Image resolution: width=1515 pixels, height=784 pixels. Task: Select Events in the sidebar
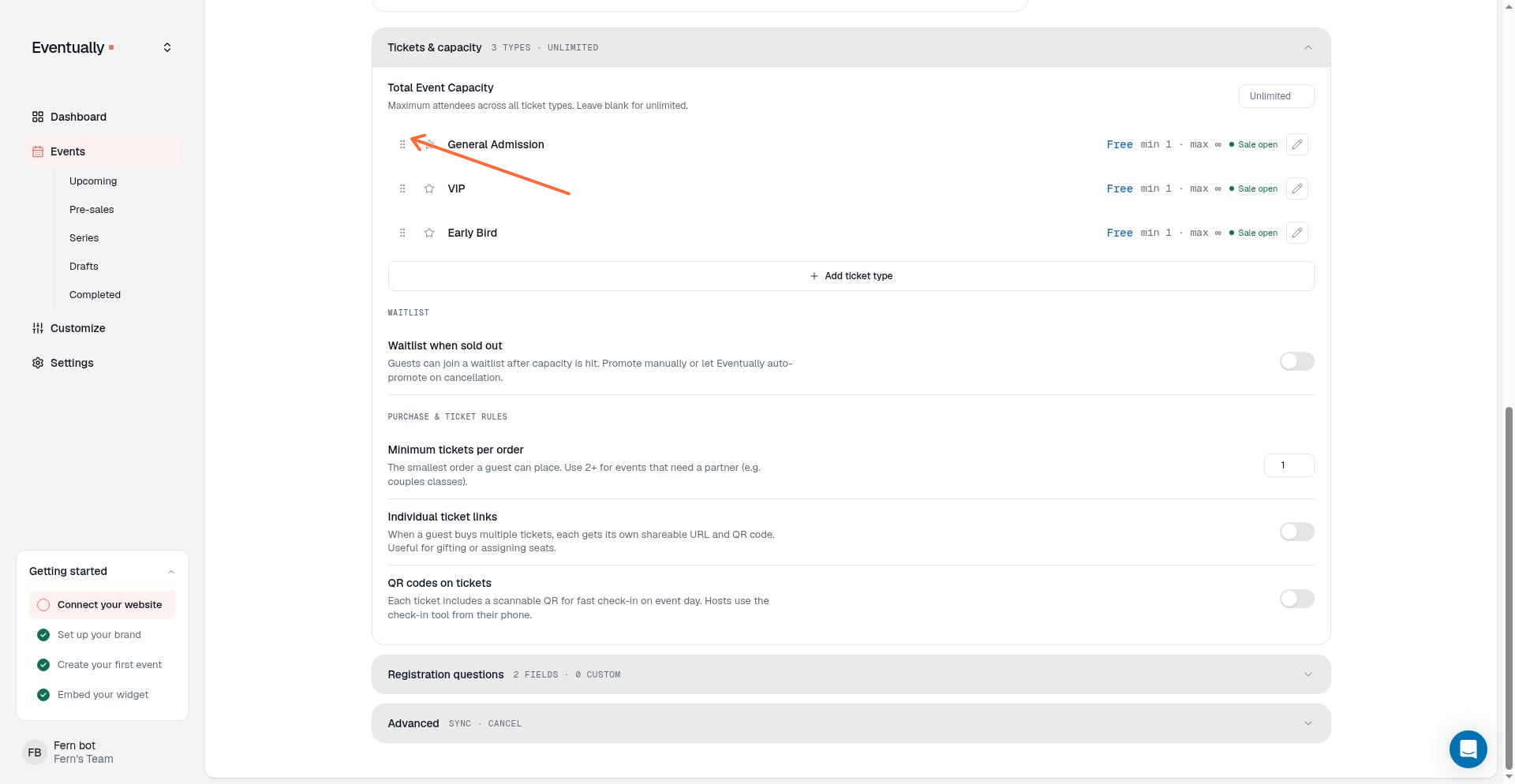click(x=102, y=151)
